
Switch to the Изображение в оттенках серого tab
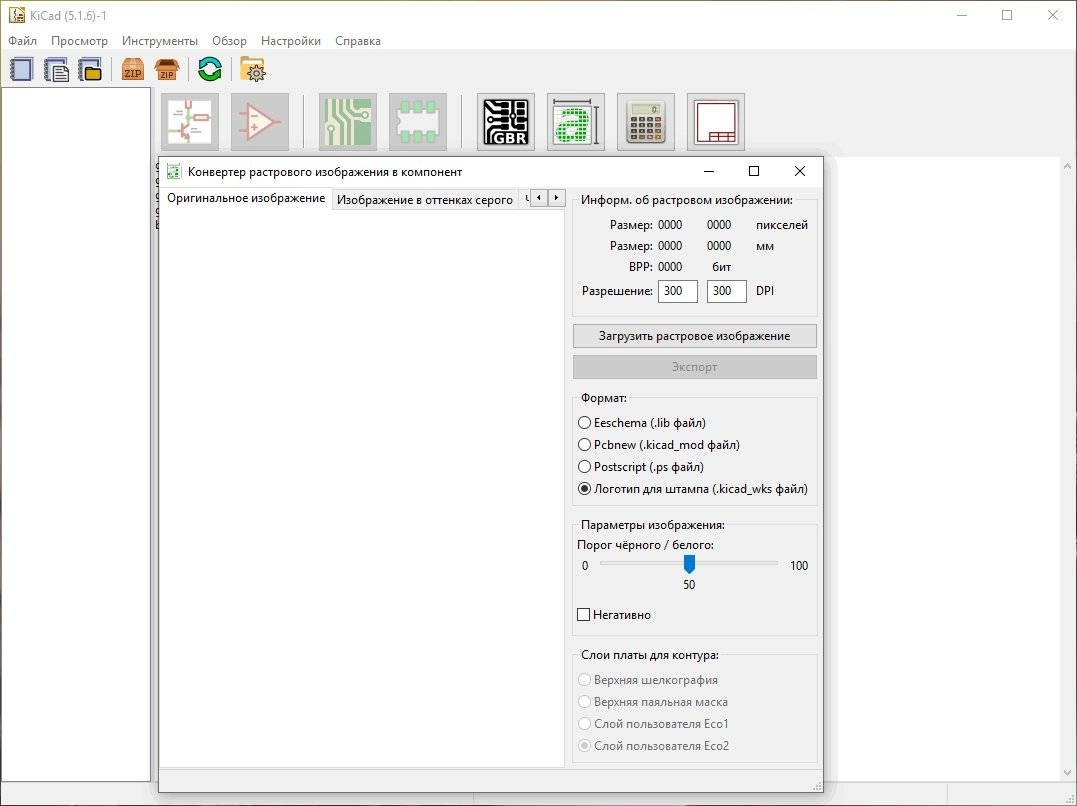click(x=424, y=200)
